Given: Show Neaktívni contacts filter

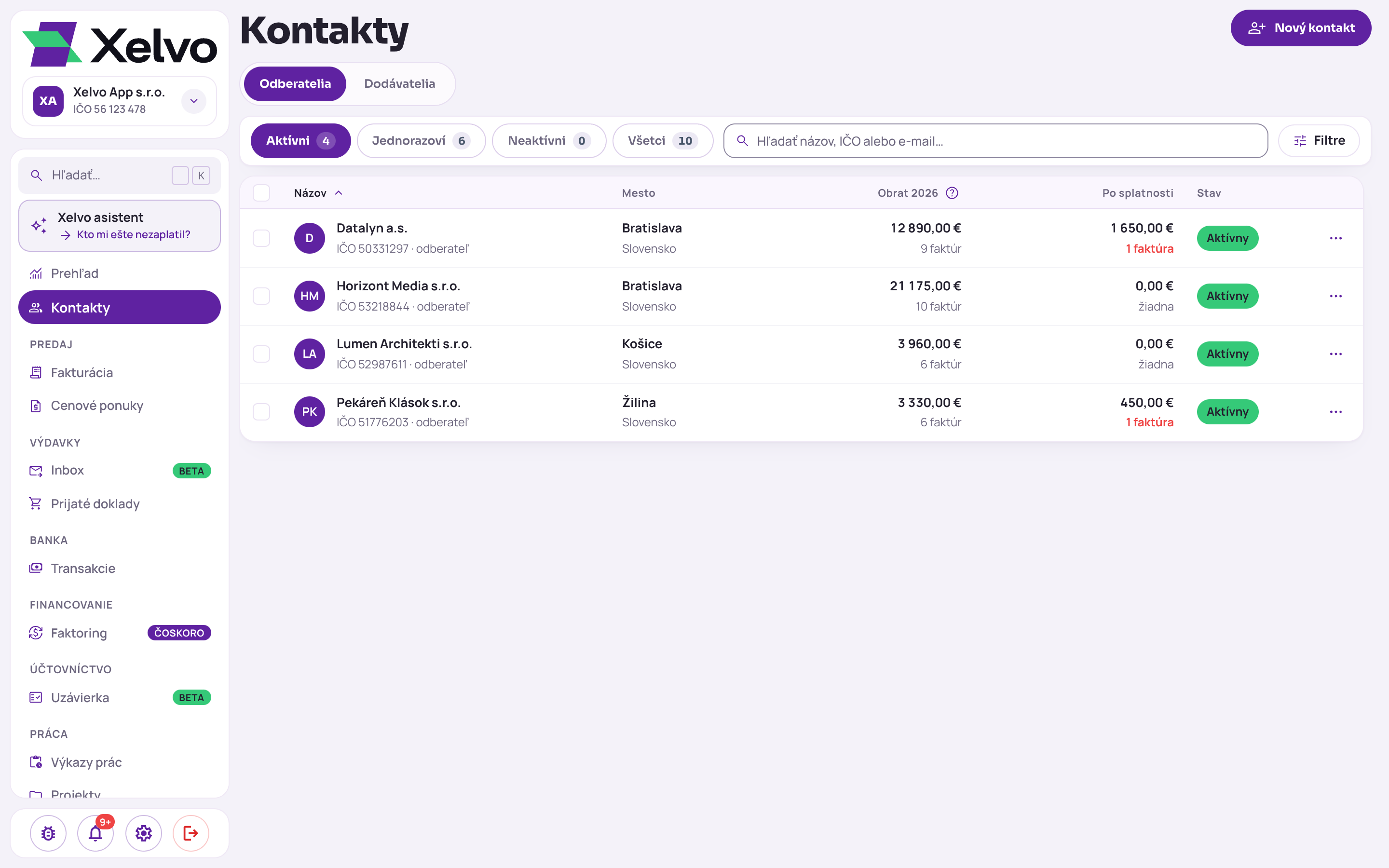Looking at the screenshot, I should click(x=549, y=141).
